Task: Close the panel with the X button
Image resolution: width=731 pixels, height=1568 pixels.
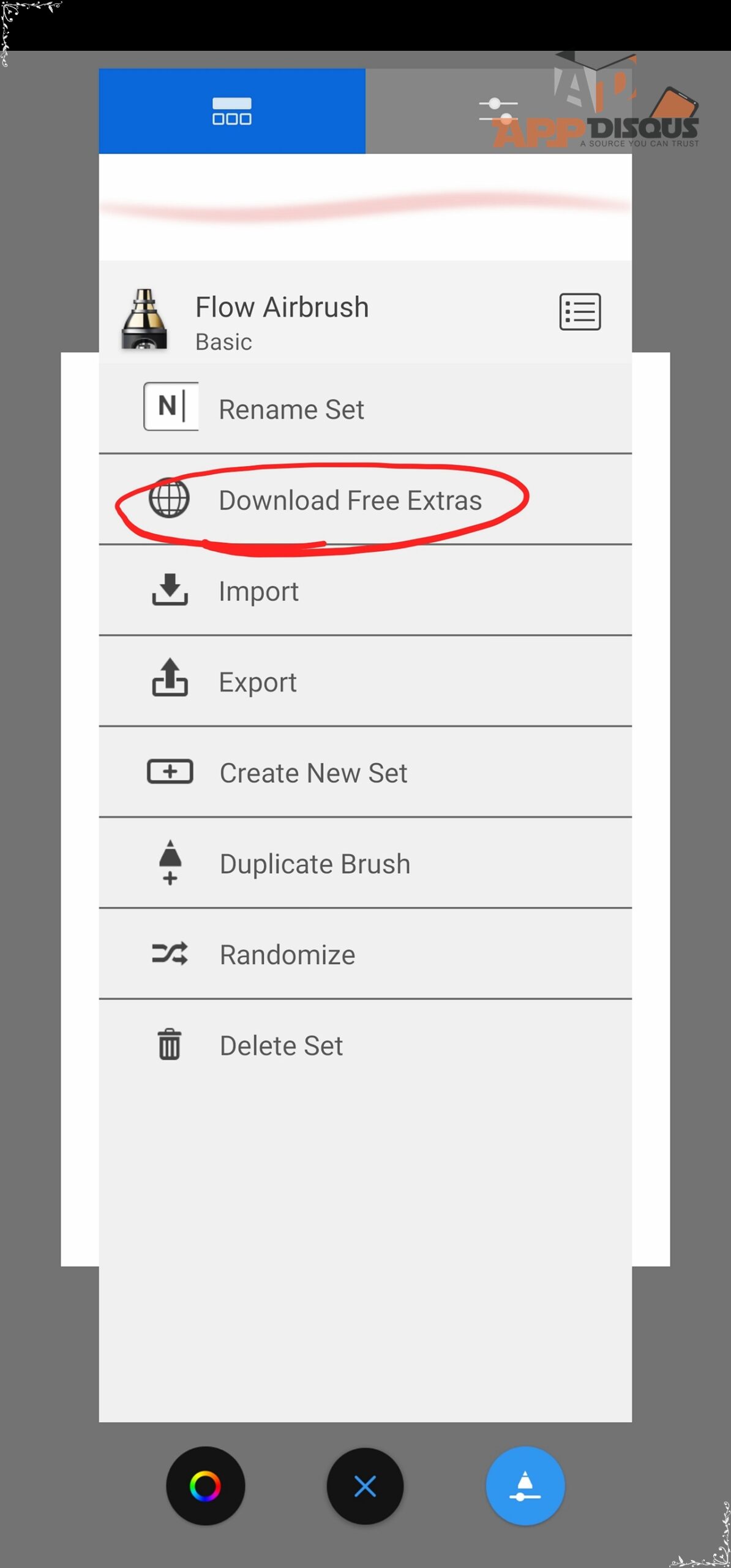Action: coord(365,1486)
